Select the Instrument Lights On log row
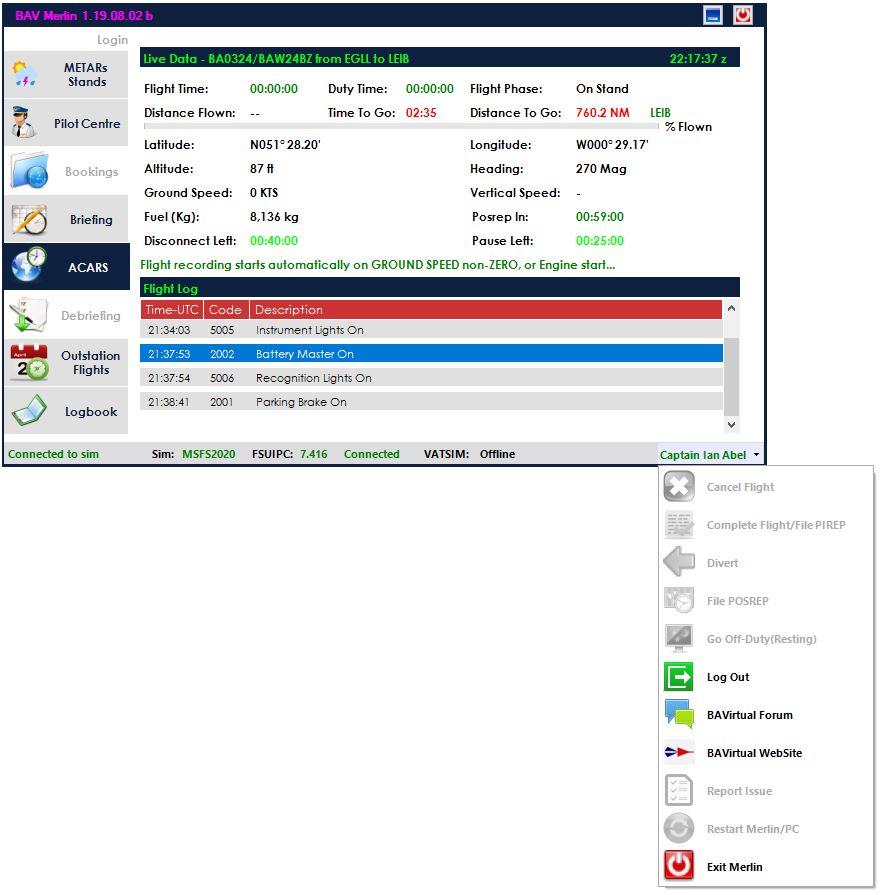This screenshot has width=881, height=895. point(431,330)
